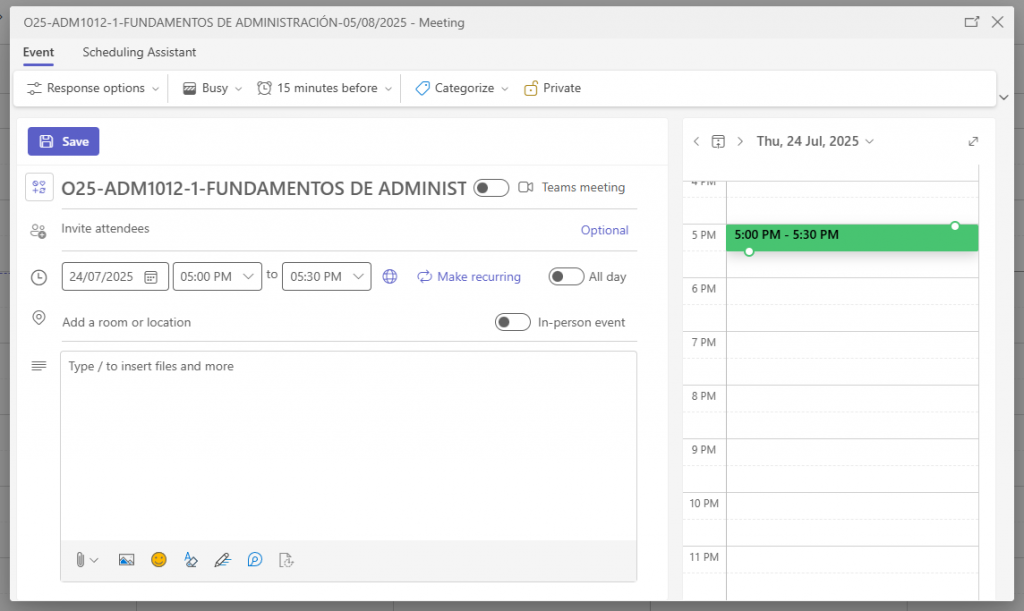
Task: Click the event type icon beside title
Action: coord(39,187)
